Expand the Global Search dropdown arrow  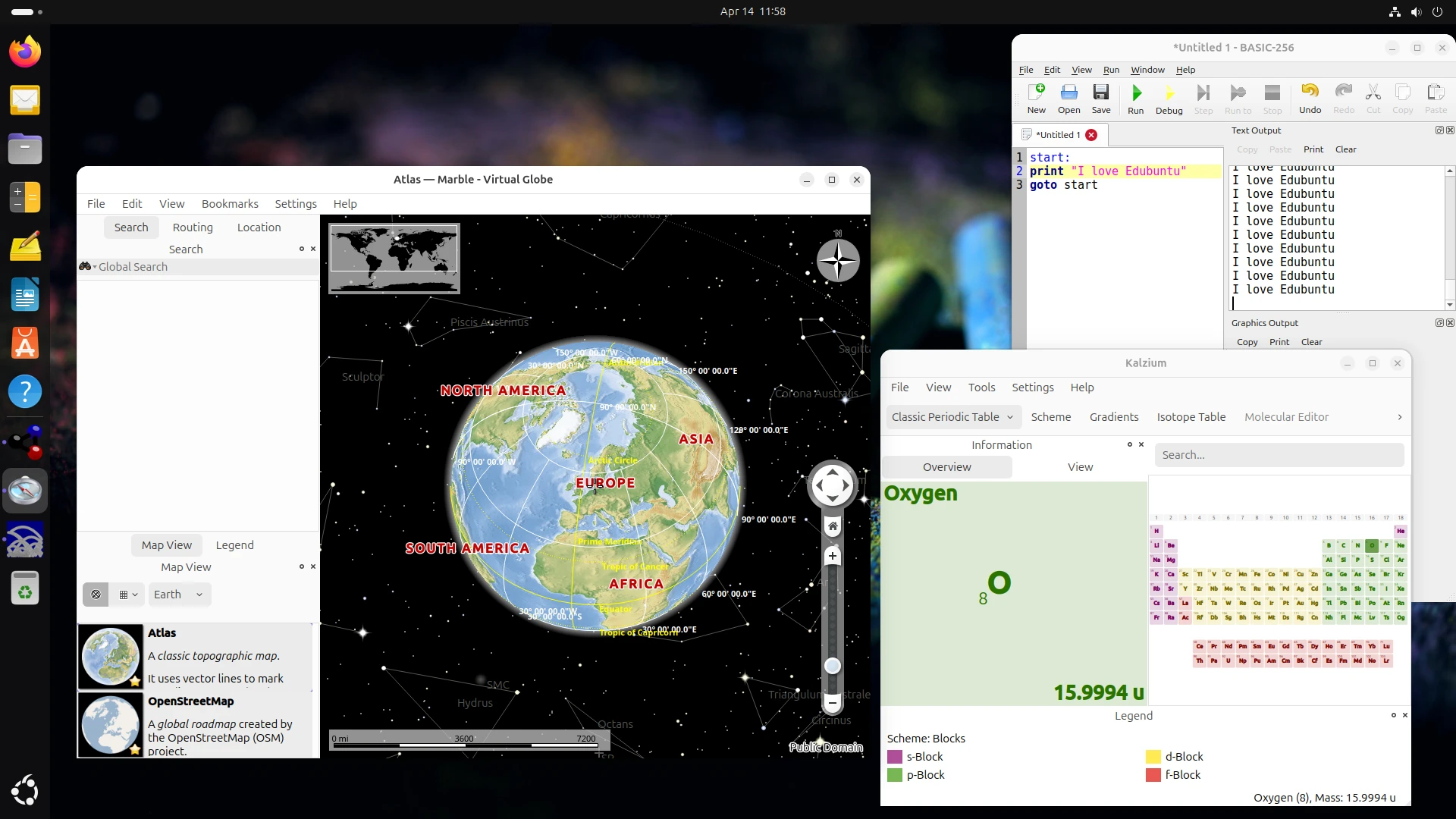[94, 267]
